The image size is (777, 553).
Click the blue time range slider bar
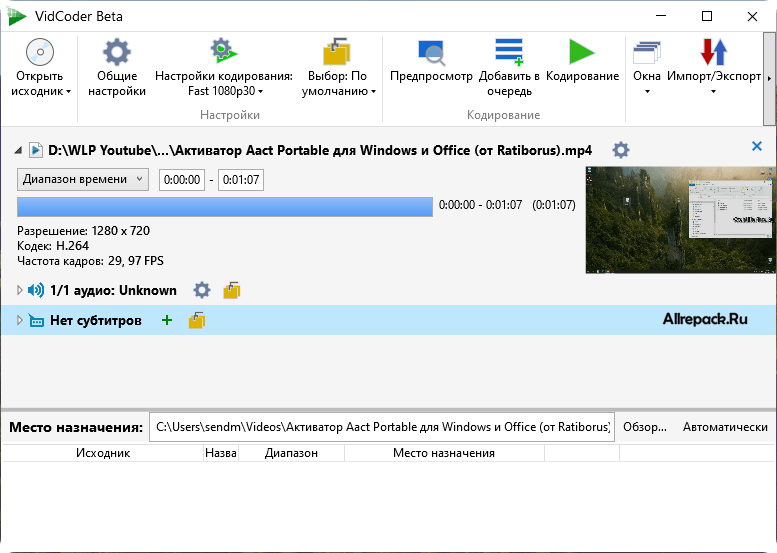point(225,207)
